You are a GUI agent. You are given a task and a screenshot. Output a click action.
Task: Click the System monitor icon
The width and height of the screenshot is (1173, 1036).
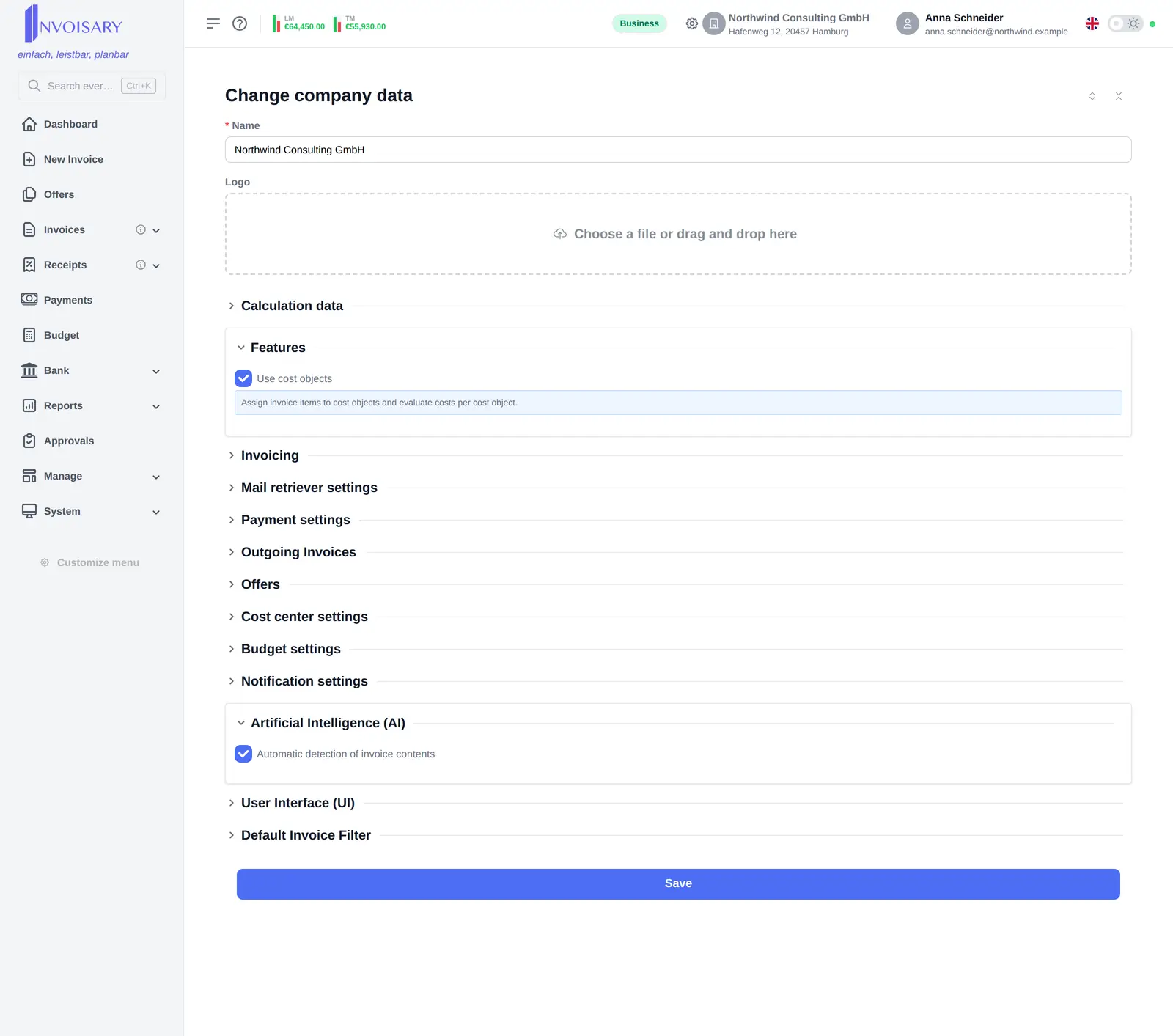29,511
